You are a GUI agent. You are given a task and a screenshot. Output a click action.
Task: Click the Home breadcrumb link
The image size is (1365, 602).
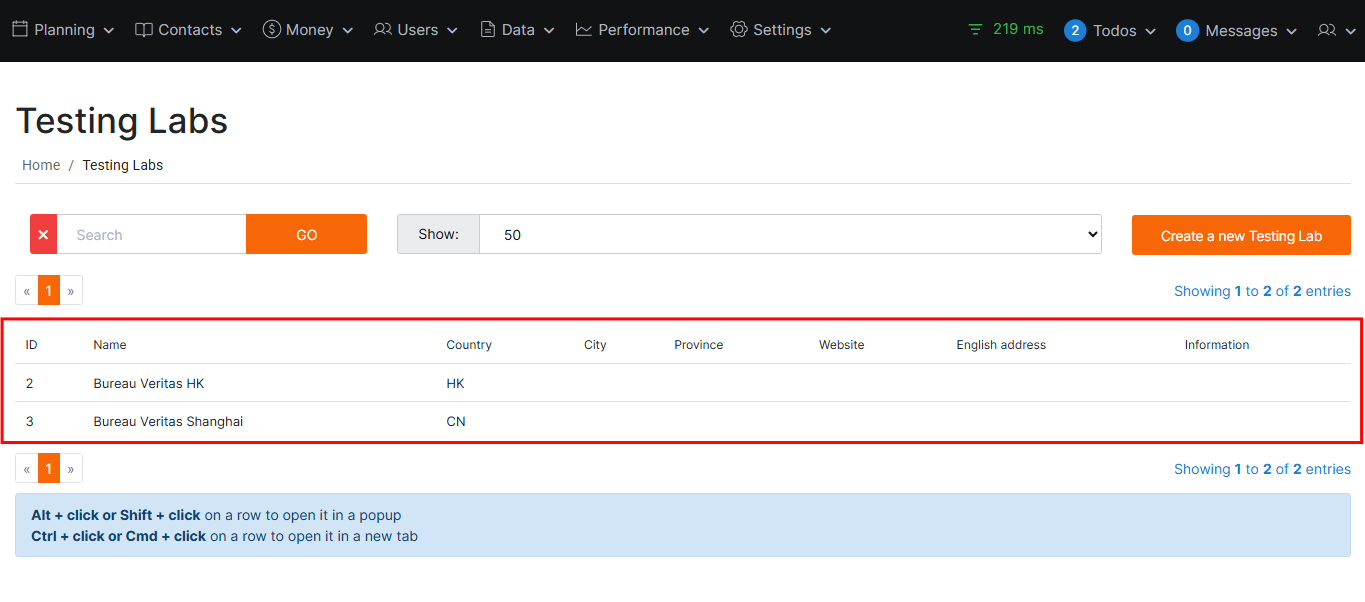coord(41,165)
